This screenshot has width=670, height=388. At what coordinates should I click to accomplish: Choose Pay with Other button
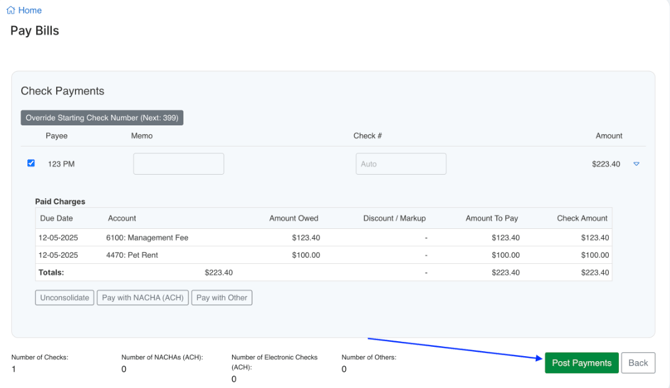click(222, 297)
